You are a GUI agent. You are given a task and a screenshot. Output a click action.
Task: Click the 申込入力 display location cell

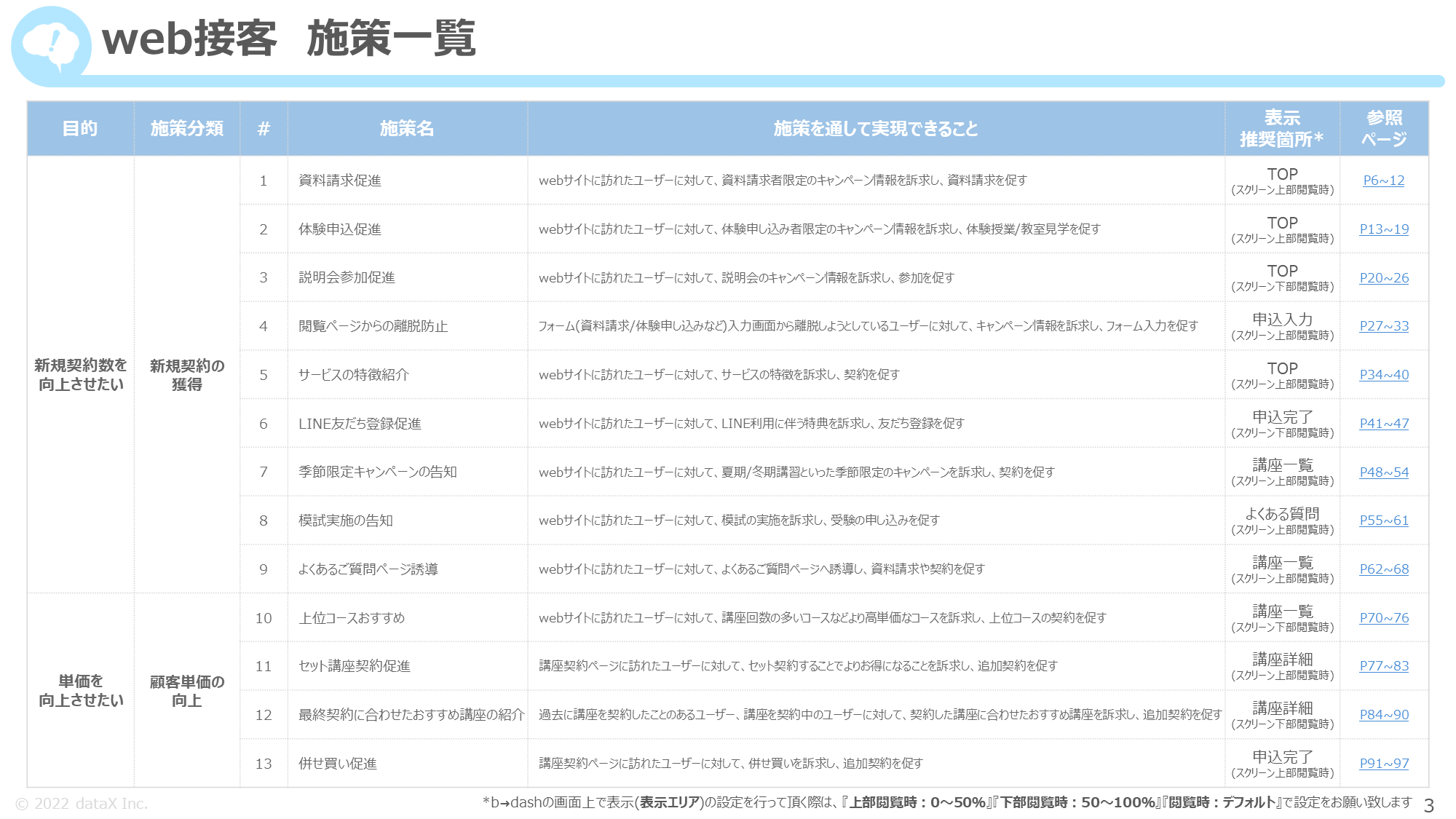click(1282, 326)
